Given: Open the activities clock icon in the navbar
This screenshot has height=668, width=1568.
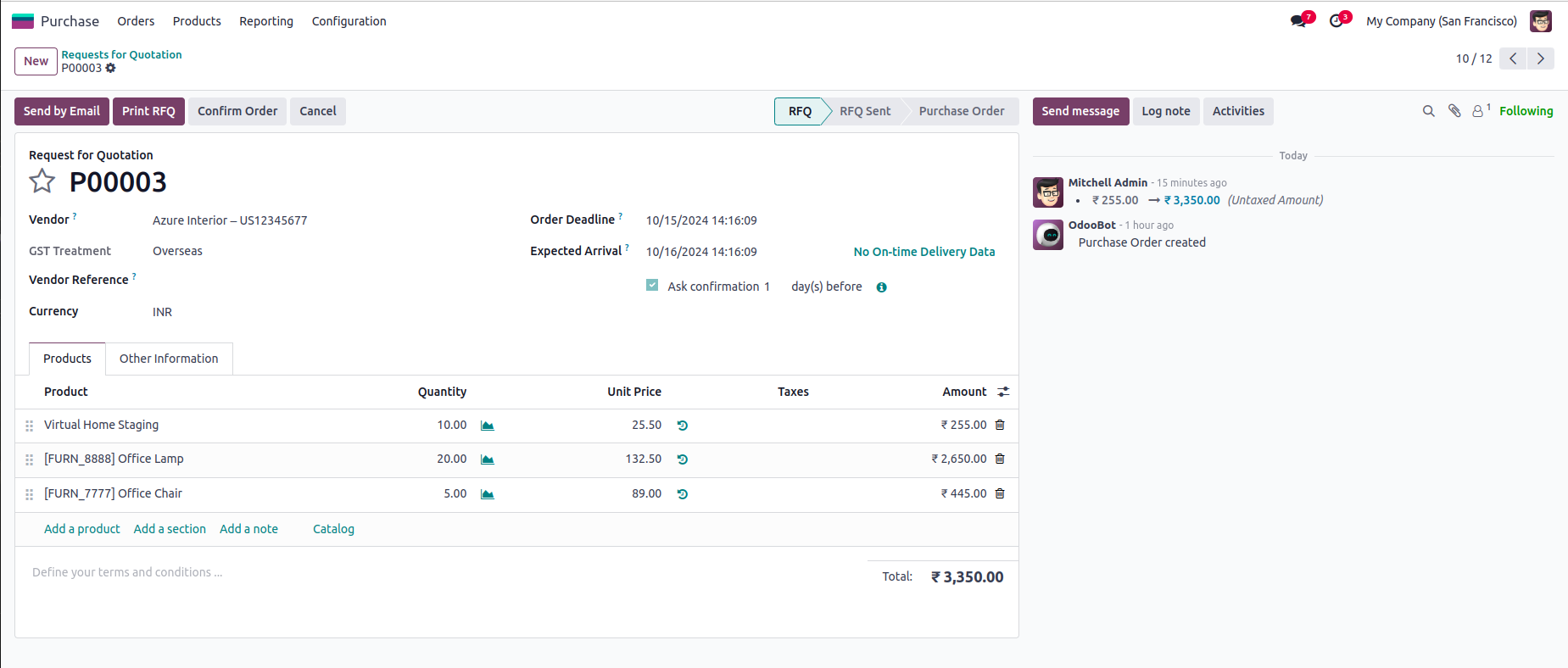Looking at the screenshot, I should (1337, 21).
